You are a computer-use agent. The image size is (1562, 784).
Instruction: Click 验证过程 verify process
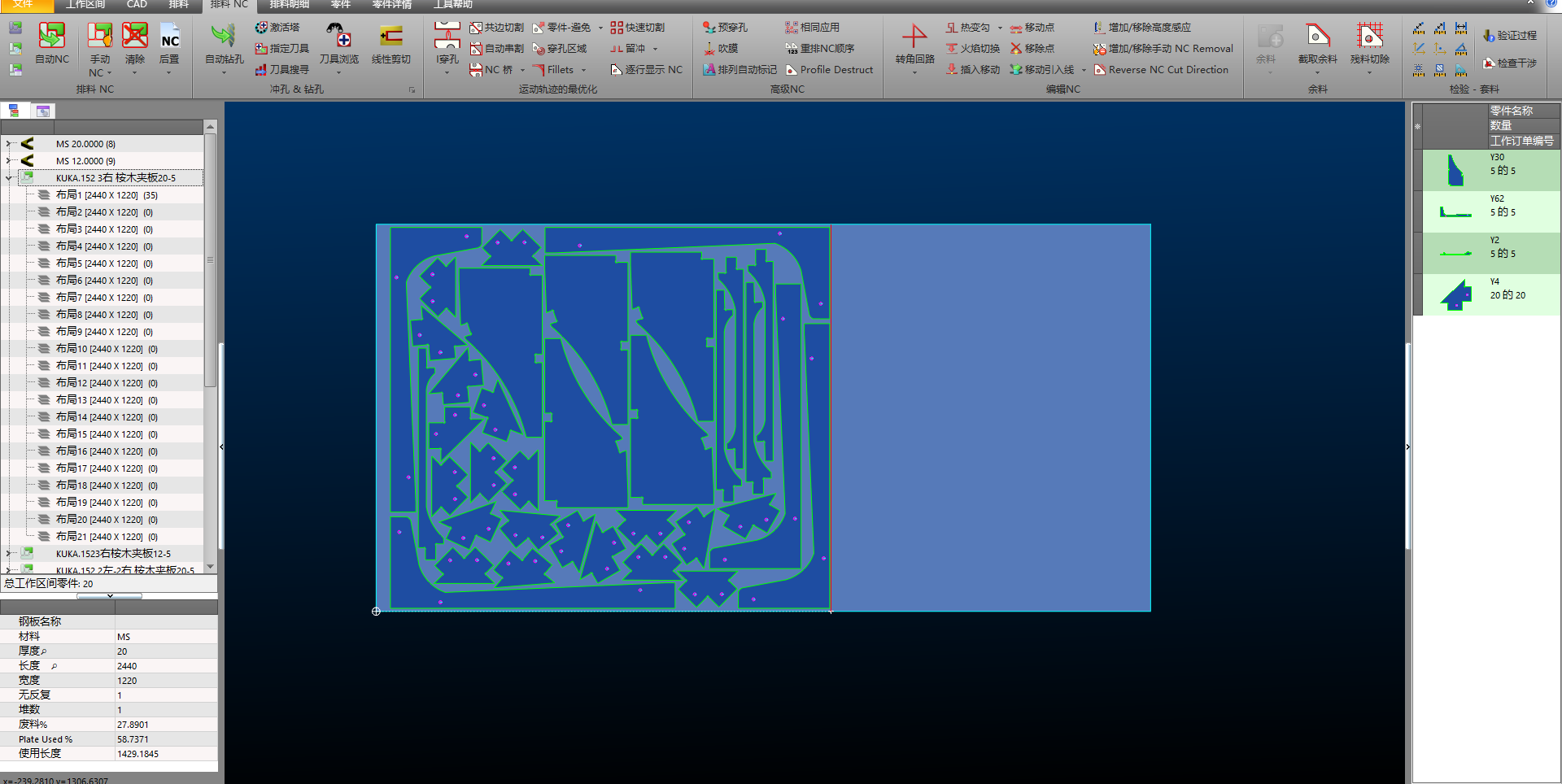pyautogui.click(x=1510, y=36)
